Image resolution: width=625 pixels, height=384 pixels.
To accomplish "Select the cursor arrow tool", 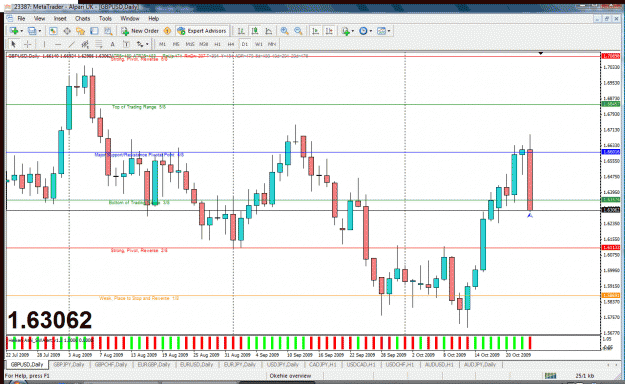I will click(14, 44).
